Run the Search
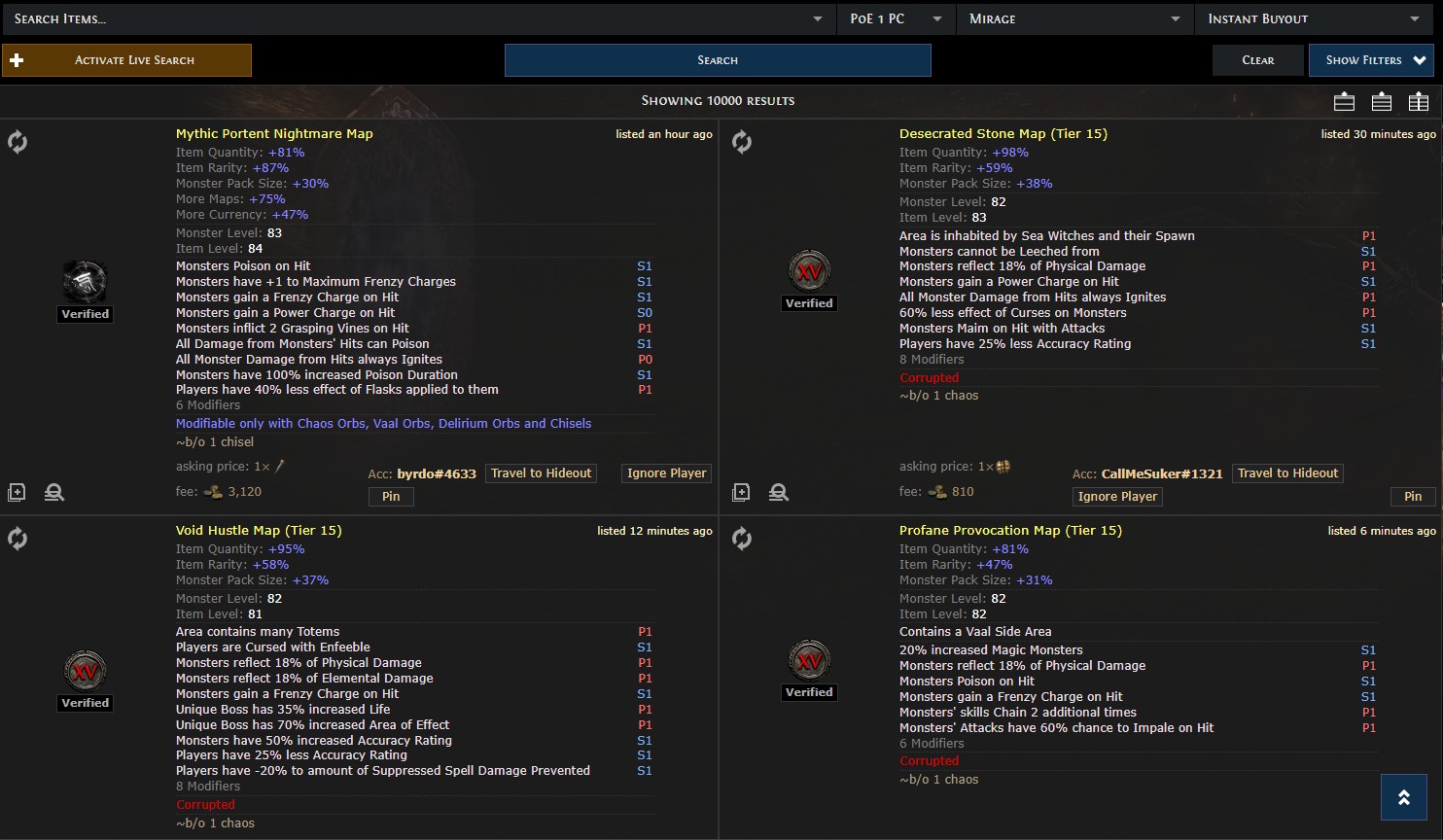The image size is (1443, 840). (x=718, y=60)
